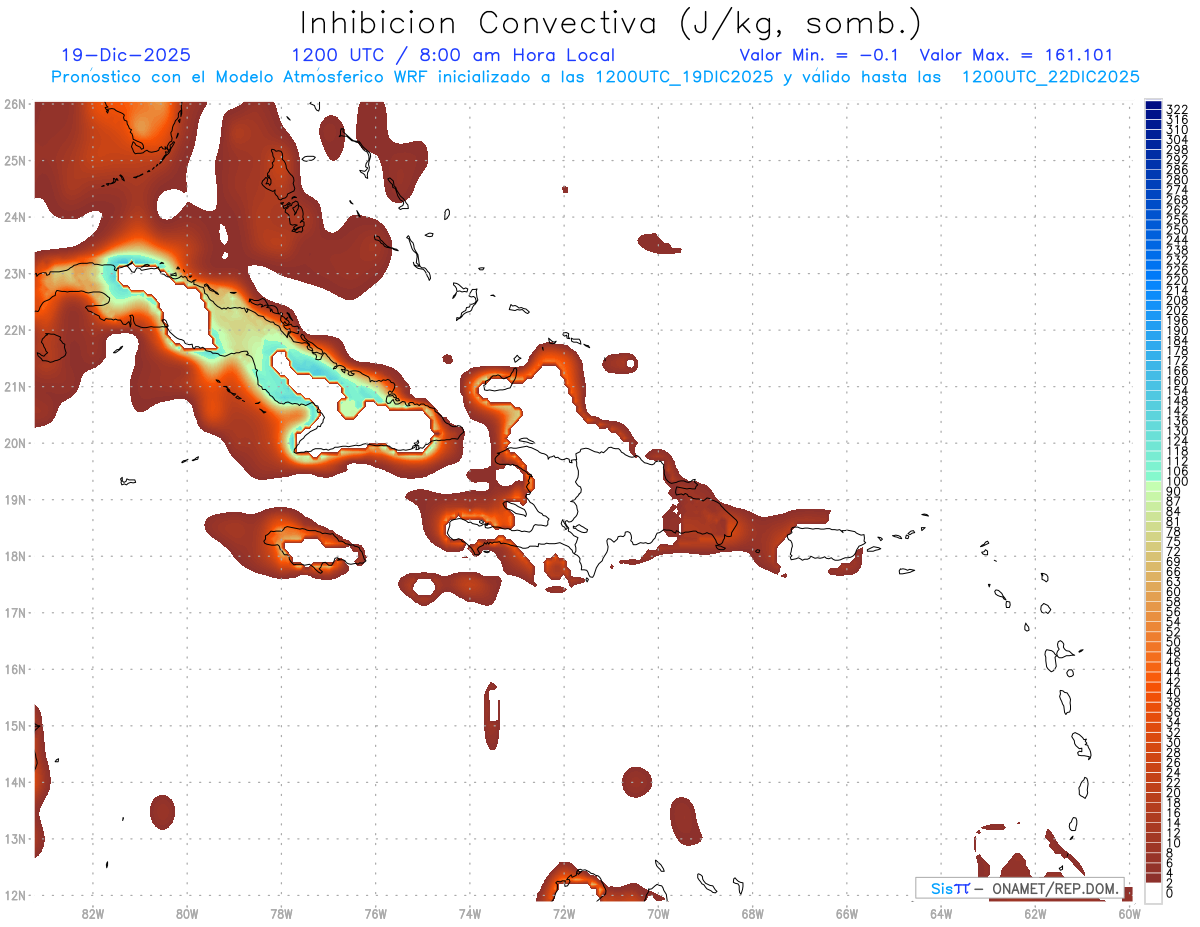Image resolution: width=1200 pixels, height=927 pixels.
Task: Click the '19N' latitude label
Action: [x=14, y=499]
